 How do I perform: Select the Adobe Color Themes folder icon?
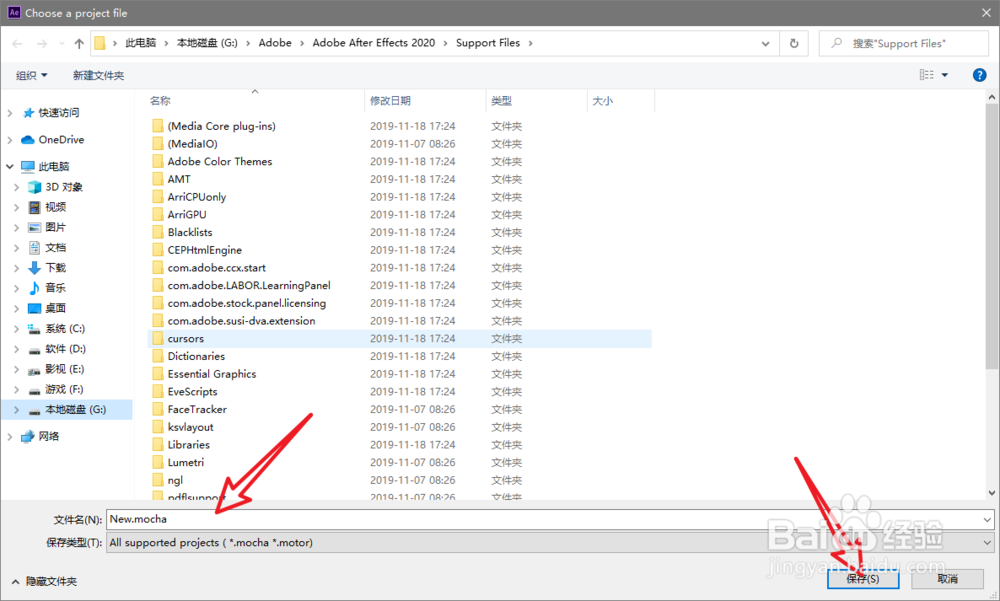tap(158, 161)
